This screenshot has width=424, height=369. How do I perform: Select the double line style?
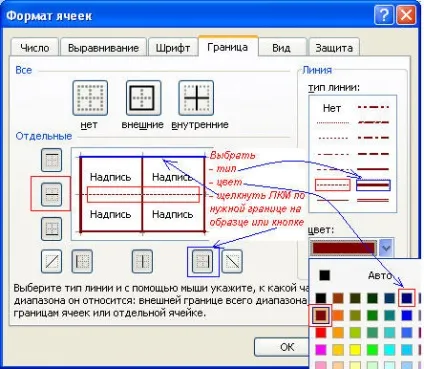373,201
